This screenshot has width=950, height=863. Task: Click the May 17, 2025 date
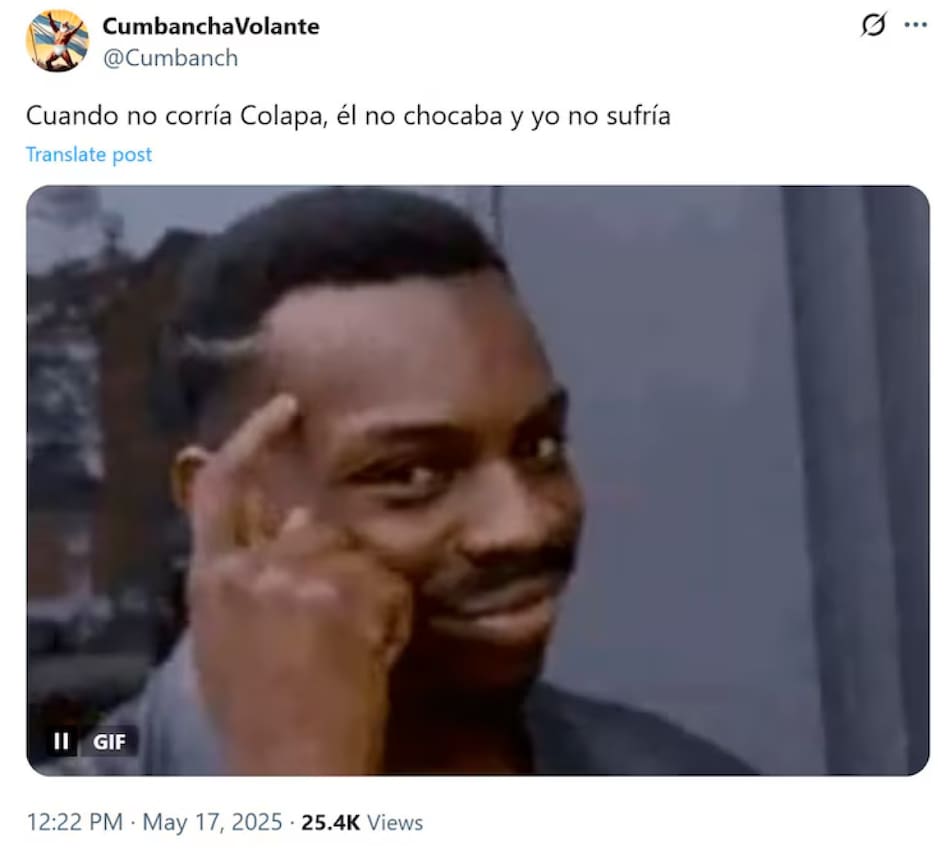[213, 822]
